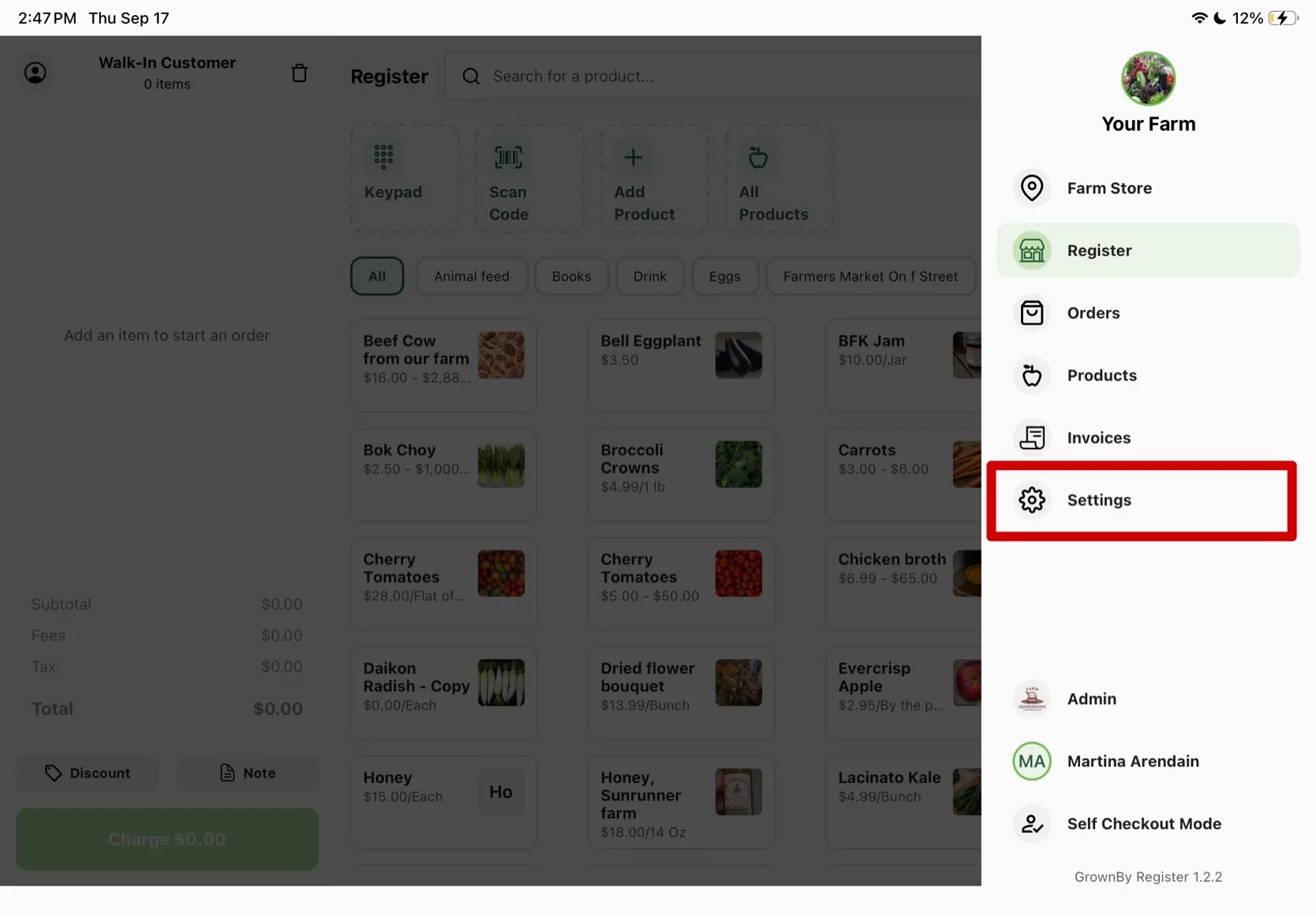Tap the Your Farm profile picture
1316x914 pixels.
1148,79
